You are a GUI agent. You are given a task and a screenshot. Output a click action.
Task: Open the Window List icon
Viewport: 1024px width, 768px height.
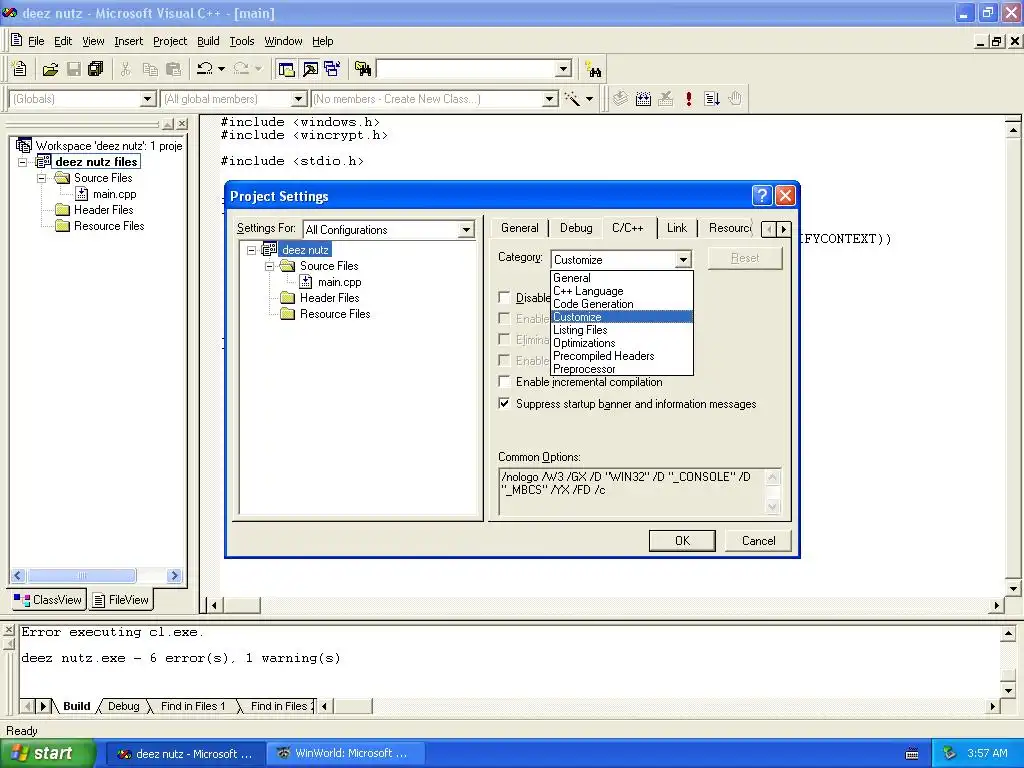[x=332, y=69]
